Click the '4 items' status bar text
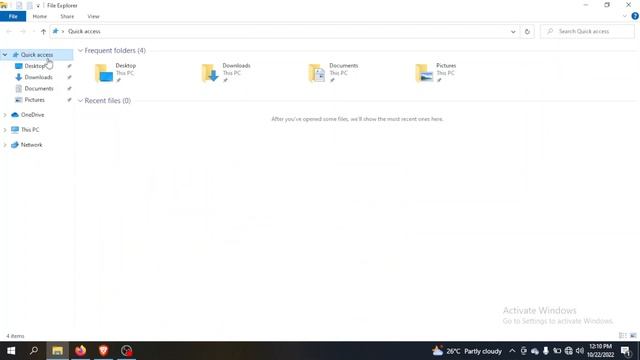 point(15,336)
